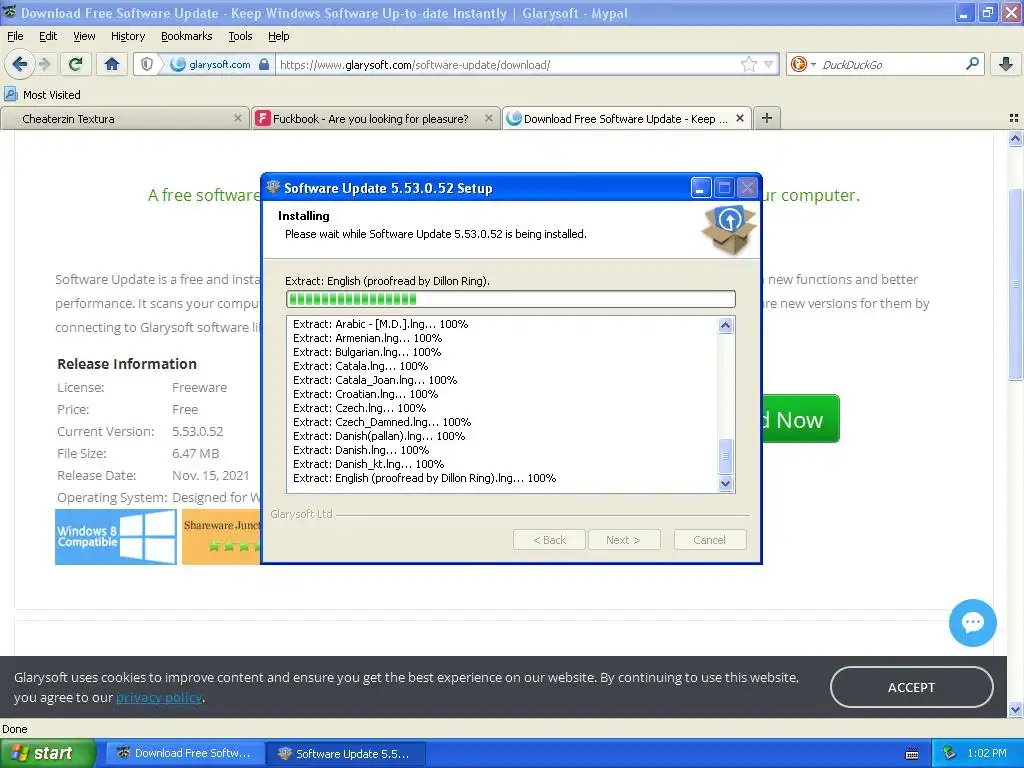Open the Home page icon

112,64
